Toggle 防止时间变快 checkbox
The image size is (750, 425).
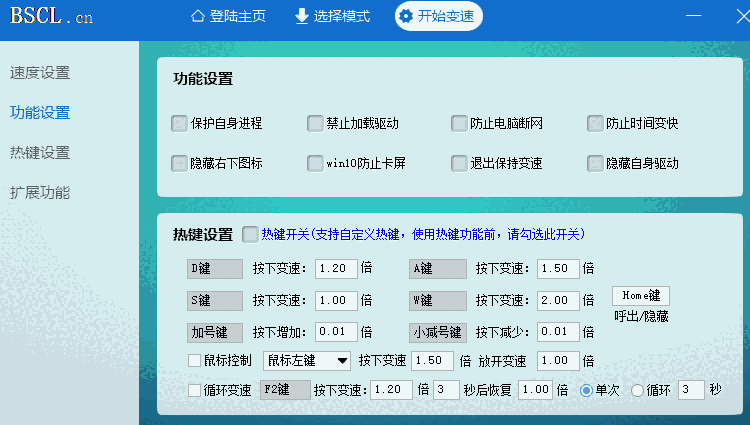click(595, 123)
